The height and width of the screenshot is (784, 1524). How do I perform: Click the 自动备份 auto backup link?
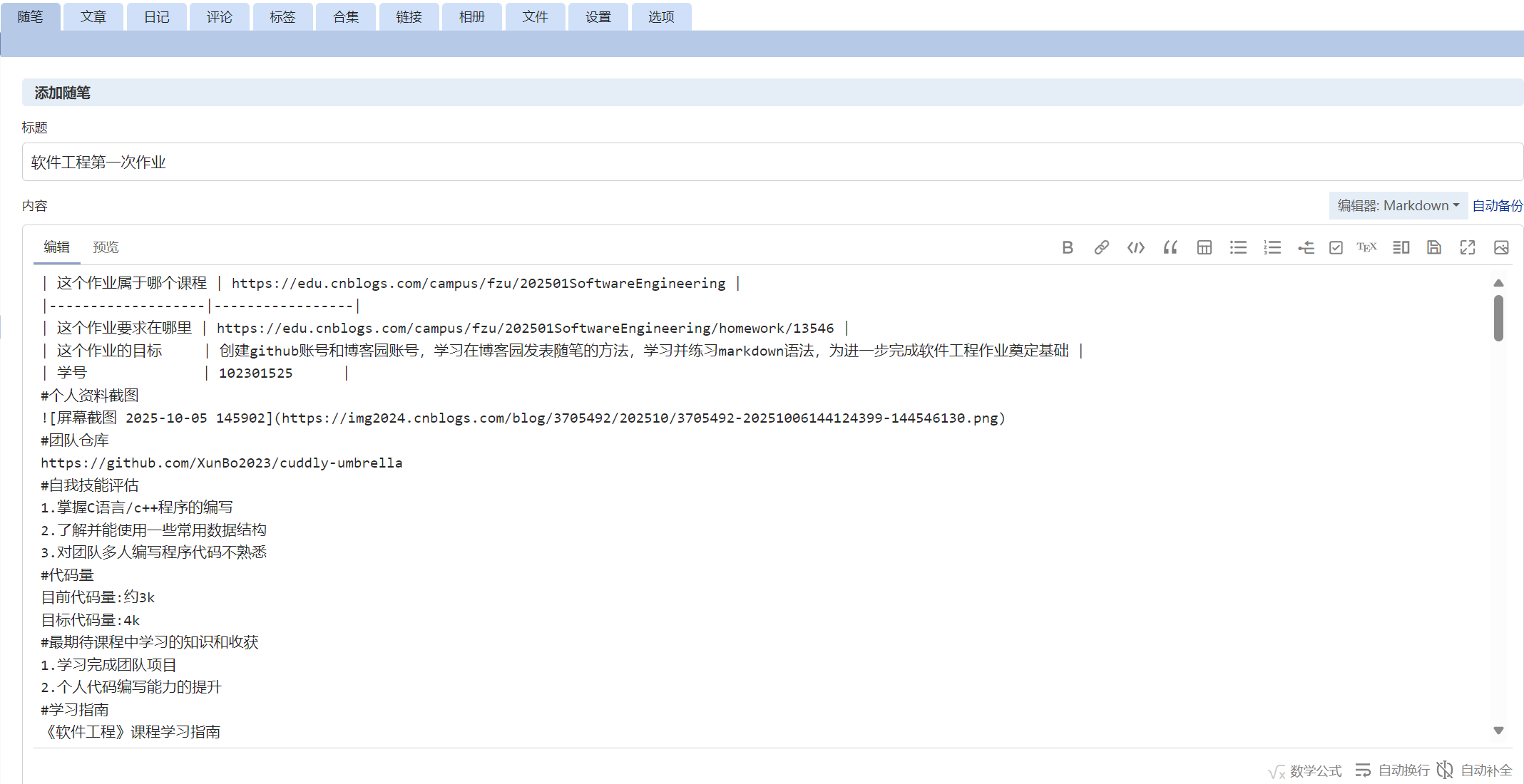1497,206
